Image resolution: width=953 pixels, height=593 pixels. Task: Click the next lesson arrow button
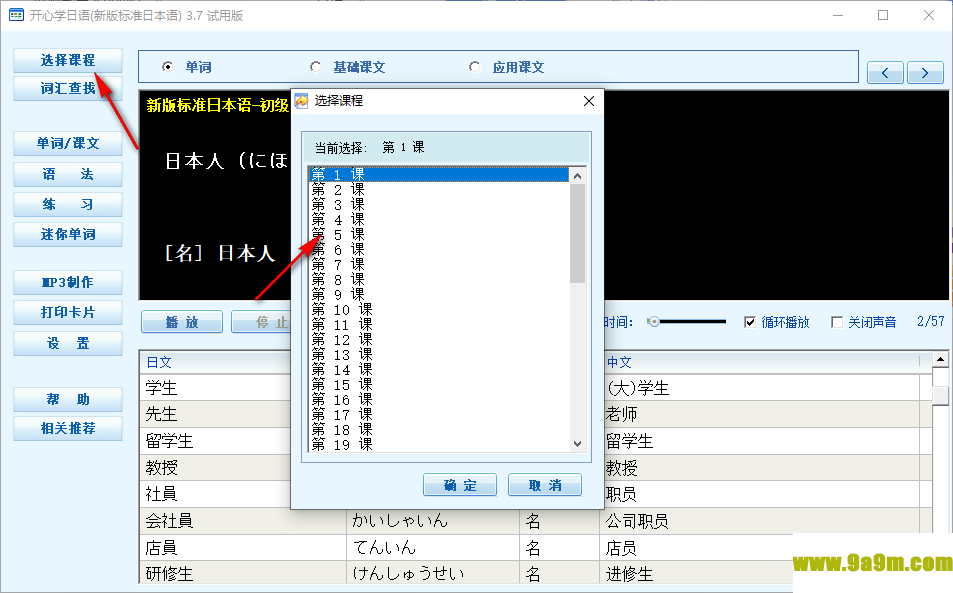[x=924, y=72]
